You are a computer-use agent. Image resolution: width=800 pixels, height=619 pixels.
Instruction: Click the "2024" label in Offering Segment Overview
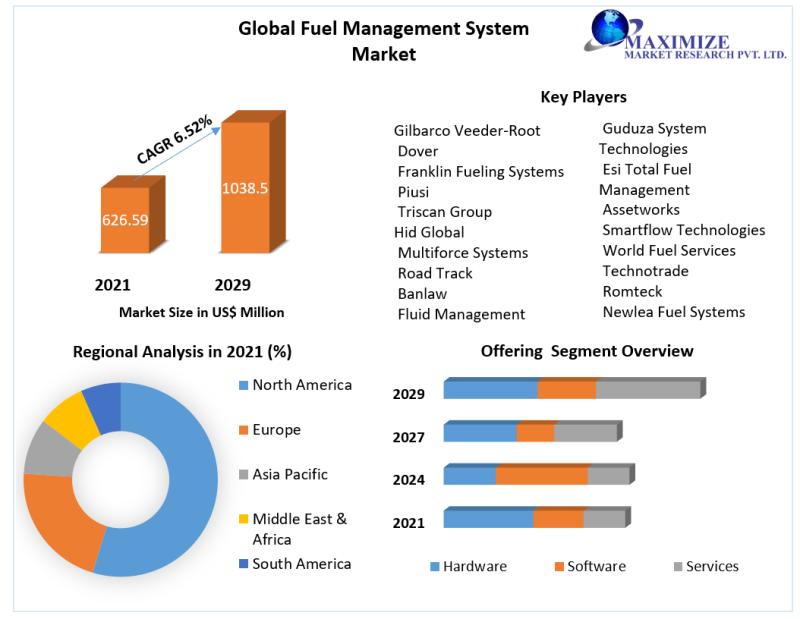[x=409, y=480]
